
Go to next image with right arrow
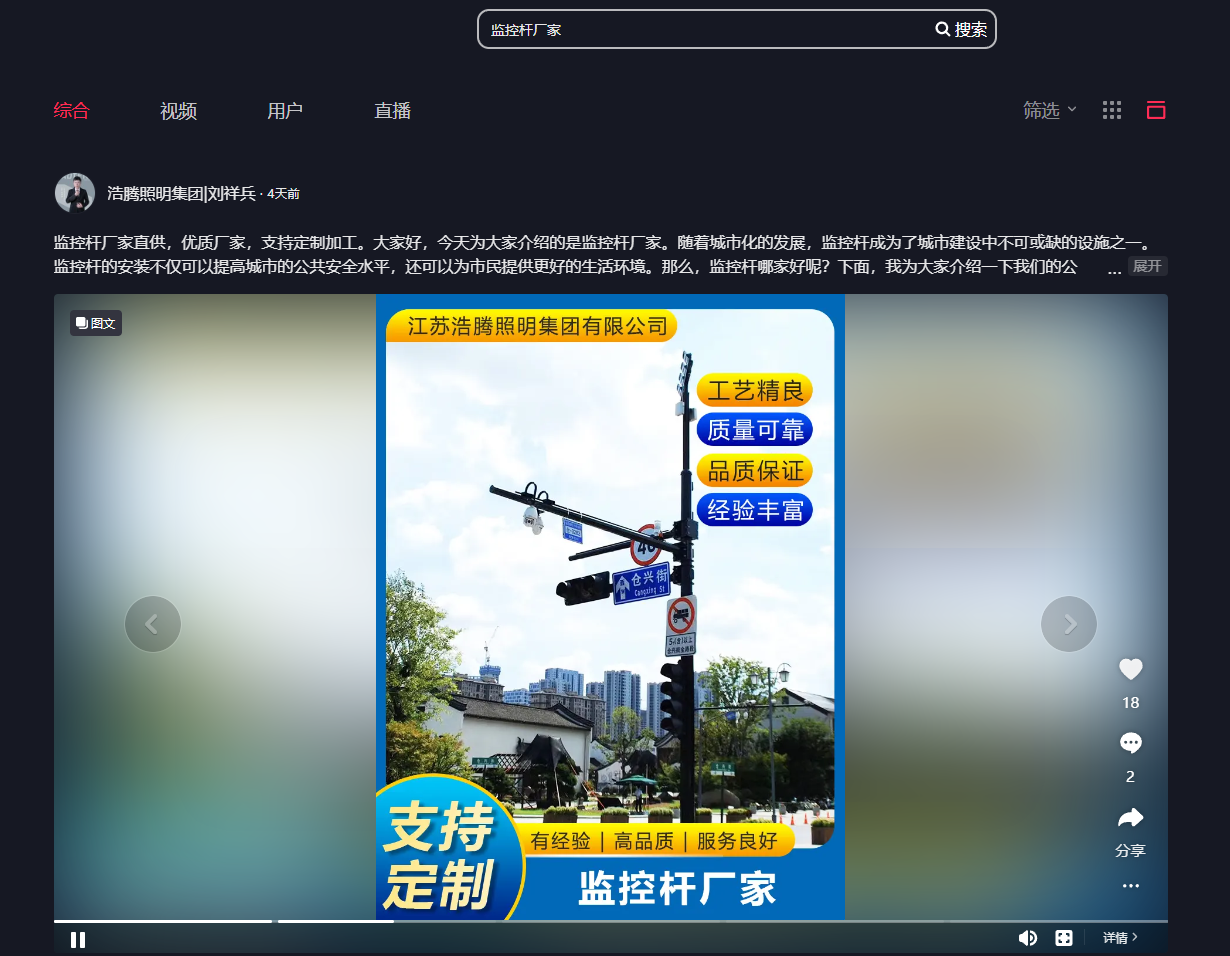pyautogui.click(x=1069, y=624)
